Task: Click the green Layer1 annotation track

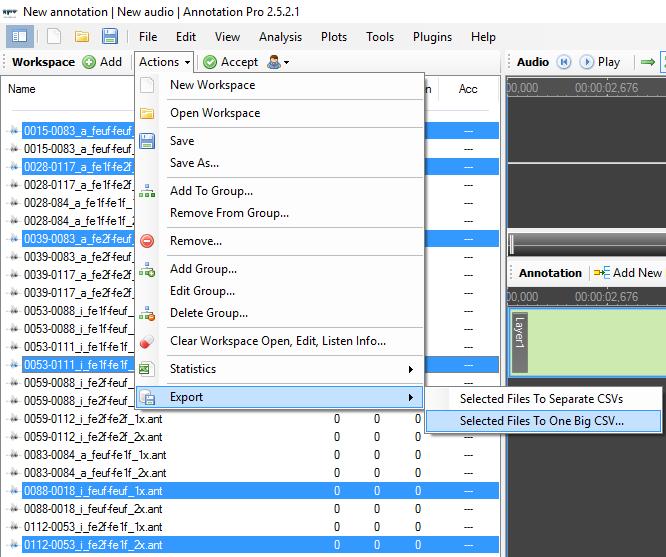Action: click(597, 342)
